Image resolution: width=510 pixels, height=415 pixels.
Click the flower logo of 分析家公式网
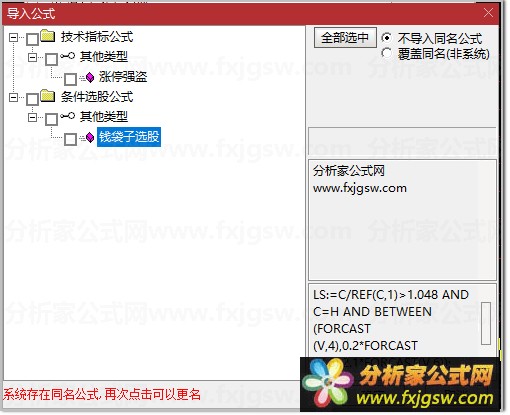328,383
